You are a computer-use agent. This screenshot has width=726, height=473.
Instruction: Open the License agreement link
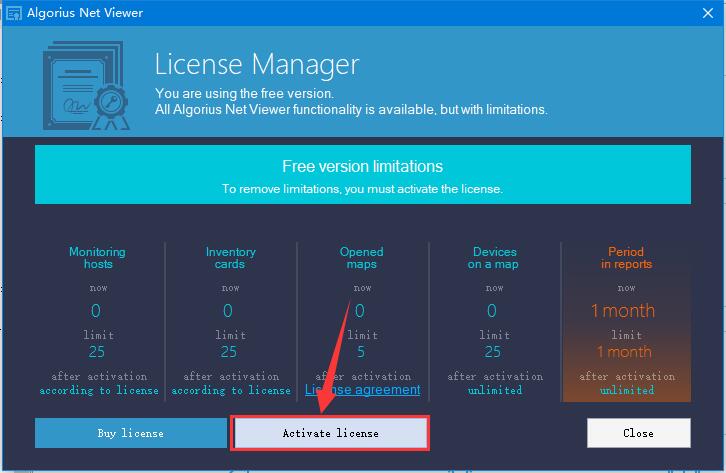(362, 389)
